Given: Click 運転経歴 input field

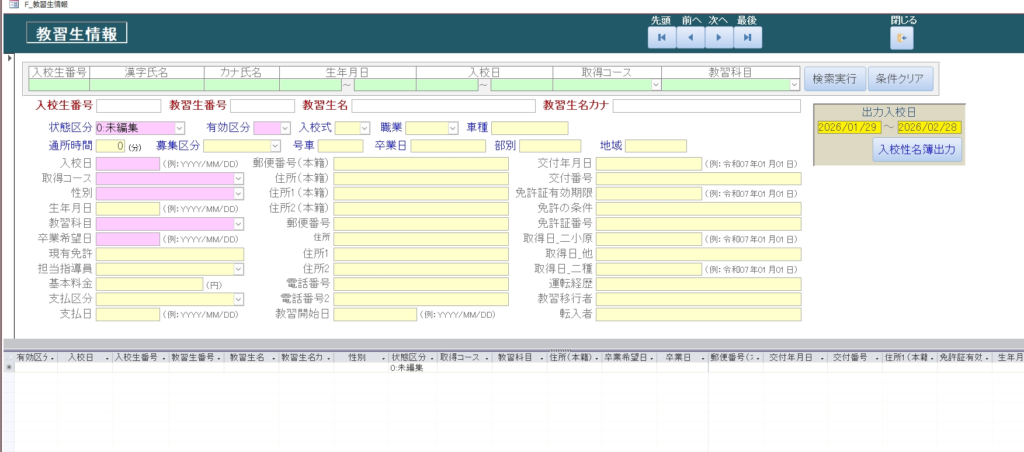Looking at the screenshot, I should tap(698, 284).
